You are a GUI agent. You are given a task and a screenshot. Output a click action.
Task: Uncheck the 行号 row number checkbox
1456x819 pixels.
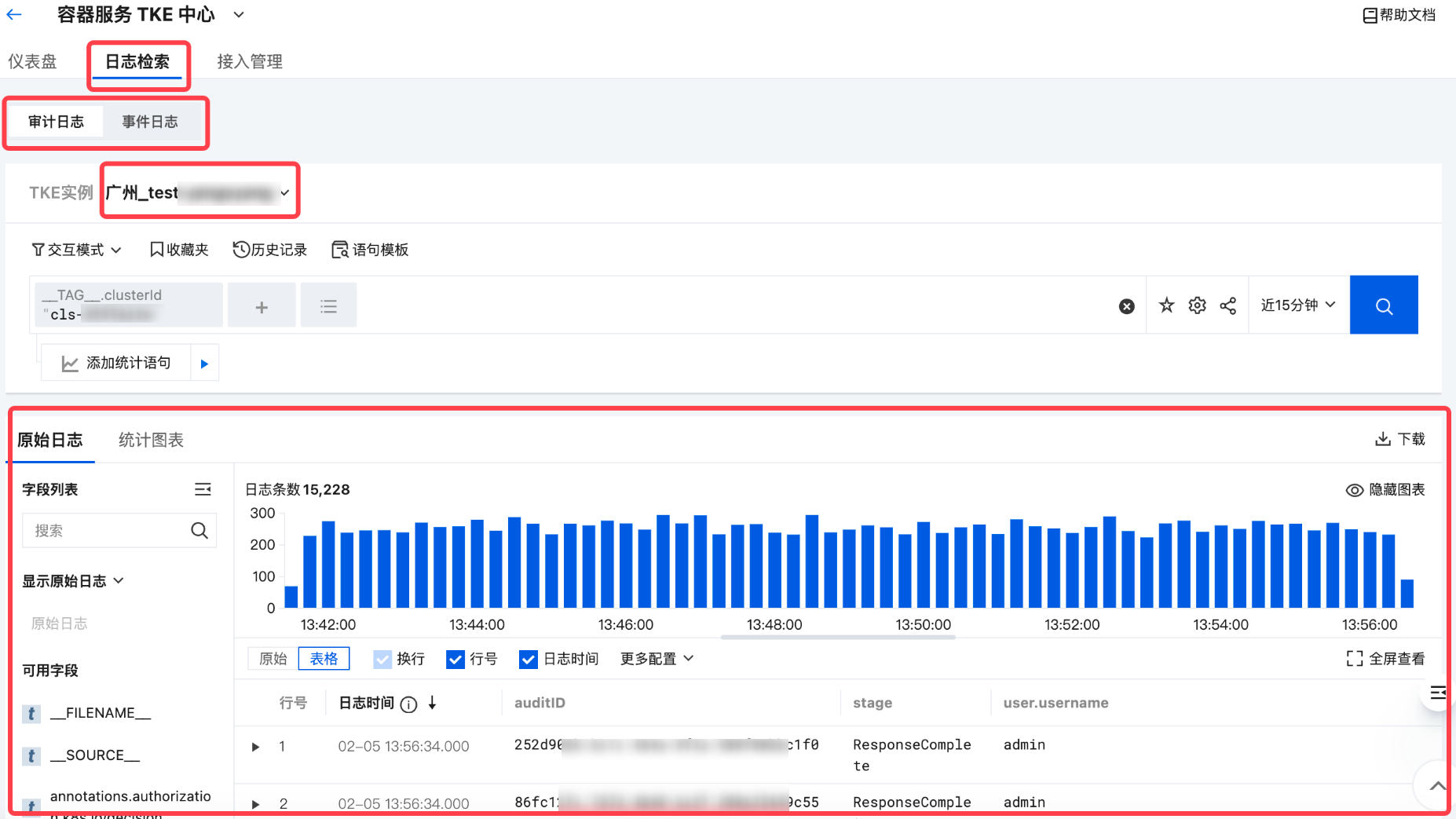click(455, 660)
